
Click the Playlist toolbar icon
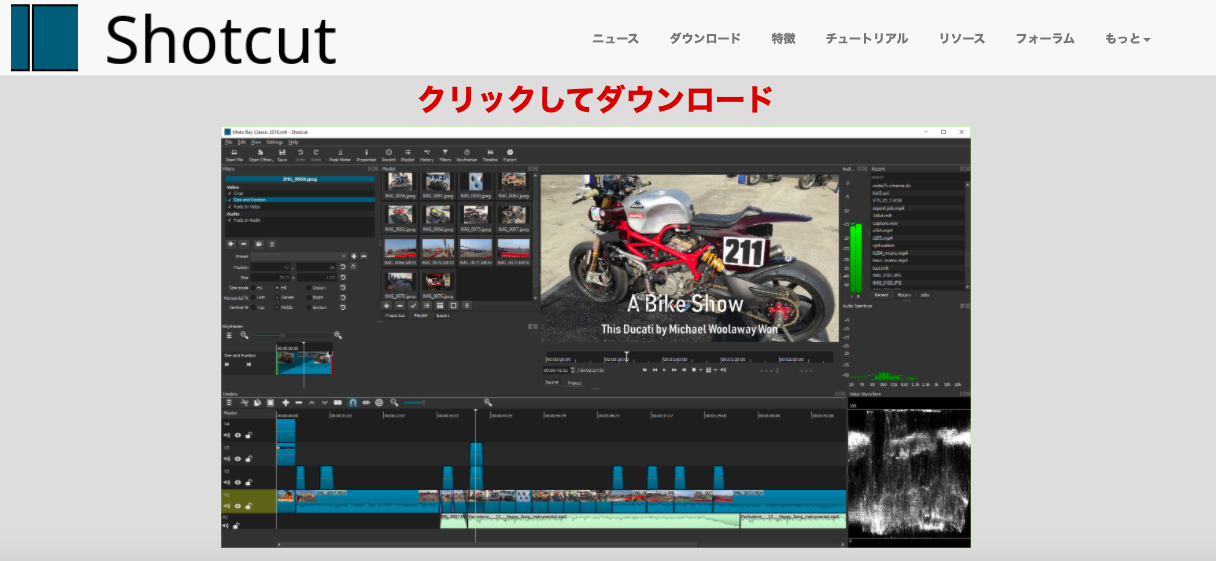point(408,156)
